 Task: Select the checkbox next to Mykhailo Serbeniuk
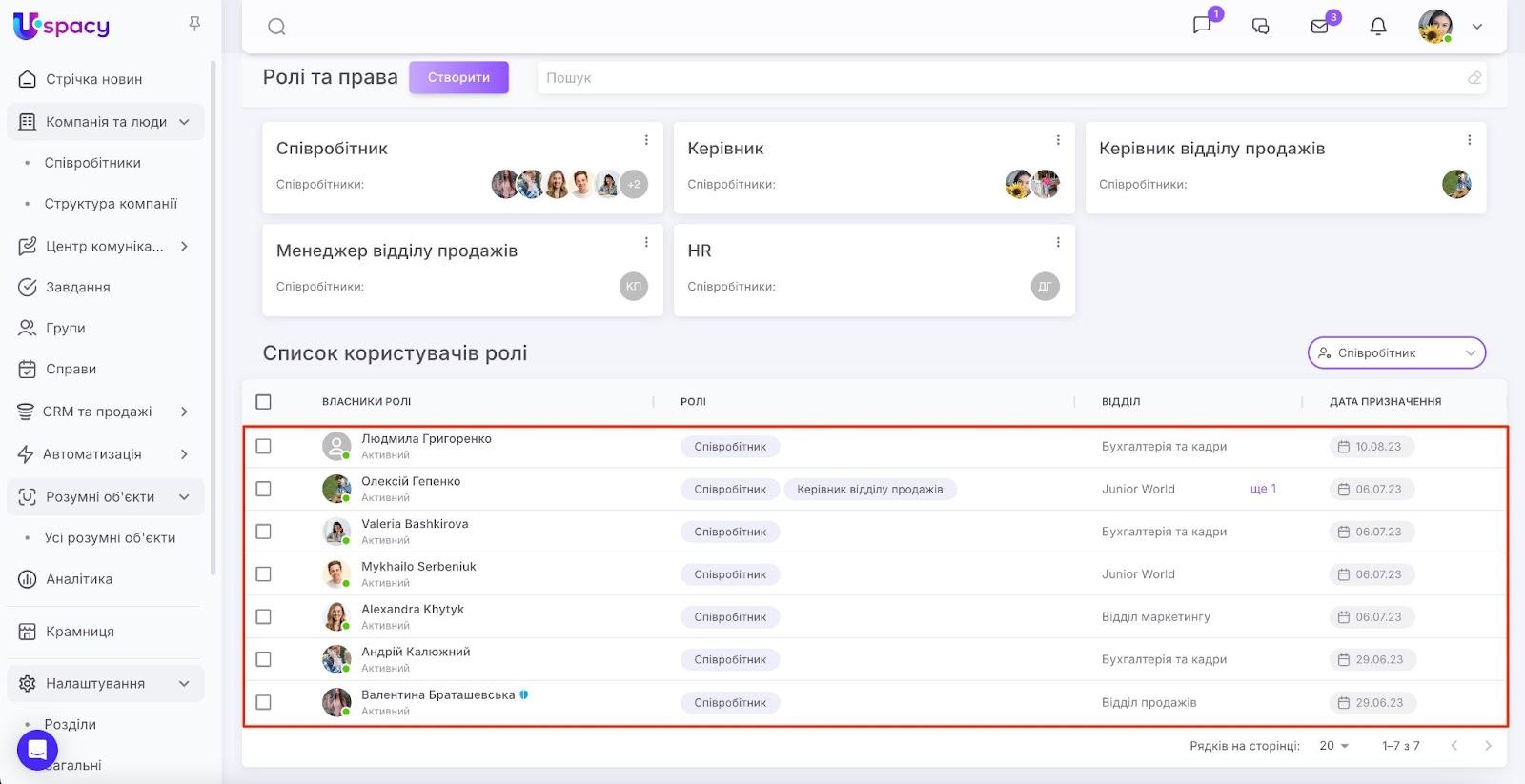(x=264, y=574)
